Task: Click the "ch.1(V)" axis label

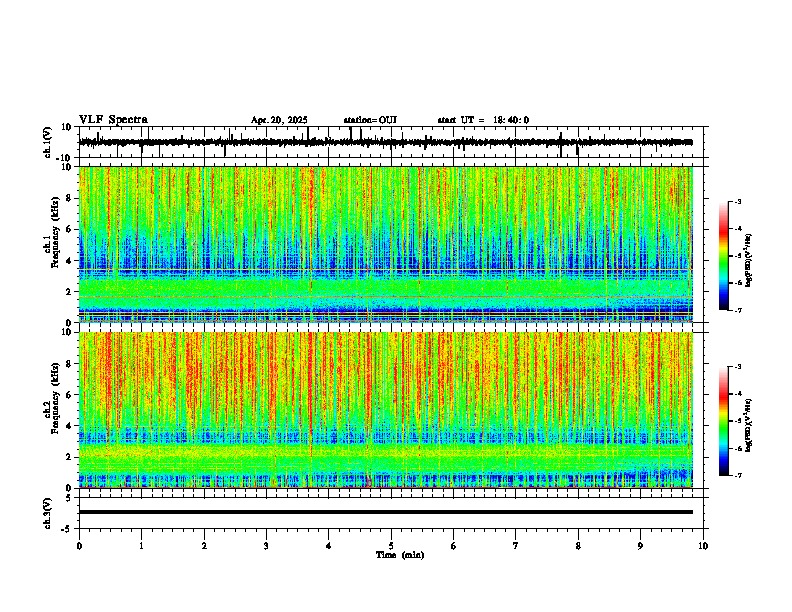Action: (x=48, y=142)
